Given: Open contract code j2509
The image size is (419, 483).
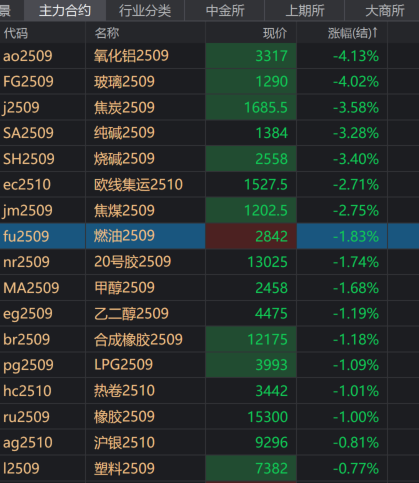Looking at the screenshot, I should click(x=21, y=108).
